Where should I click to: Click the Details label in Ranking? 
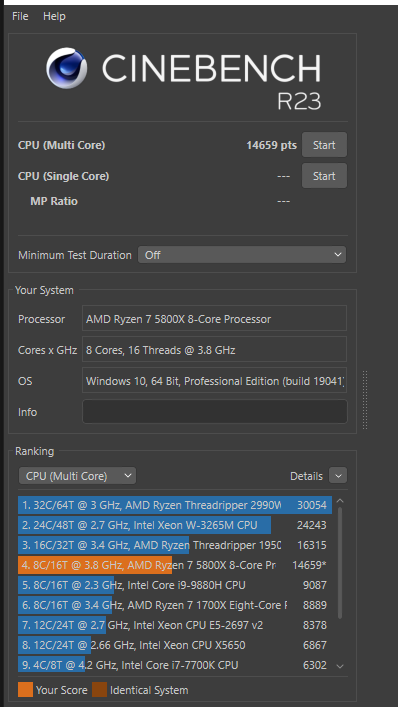(307, 476)
